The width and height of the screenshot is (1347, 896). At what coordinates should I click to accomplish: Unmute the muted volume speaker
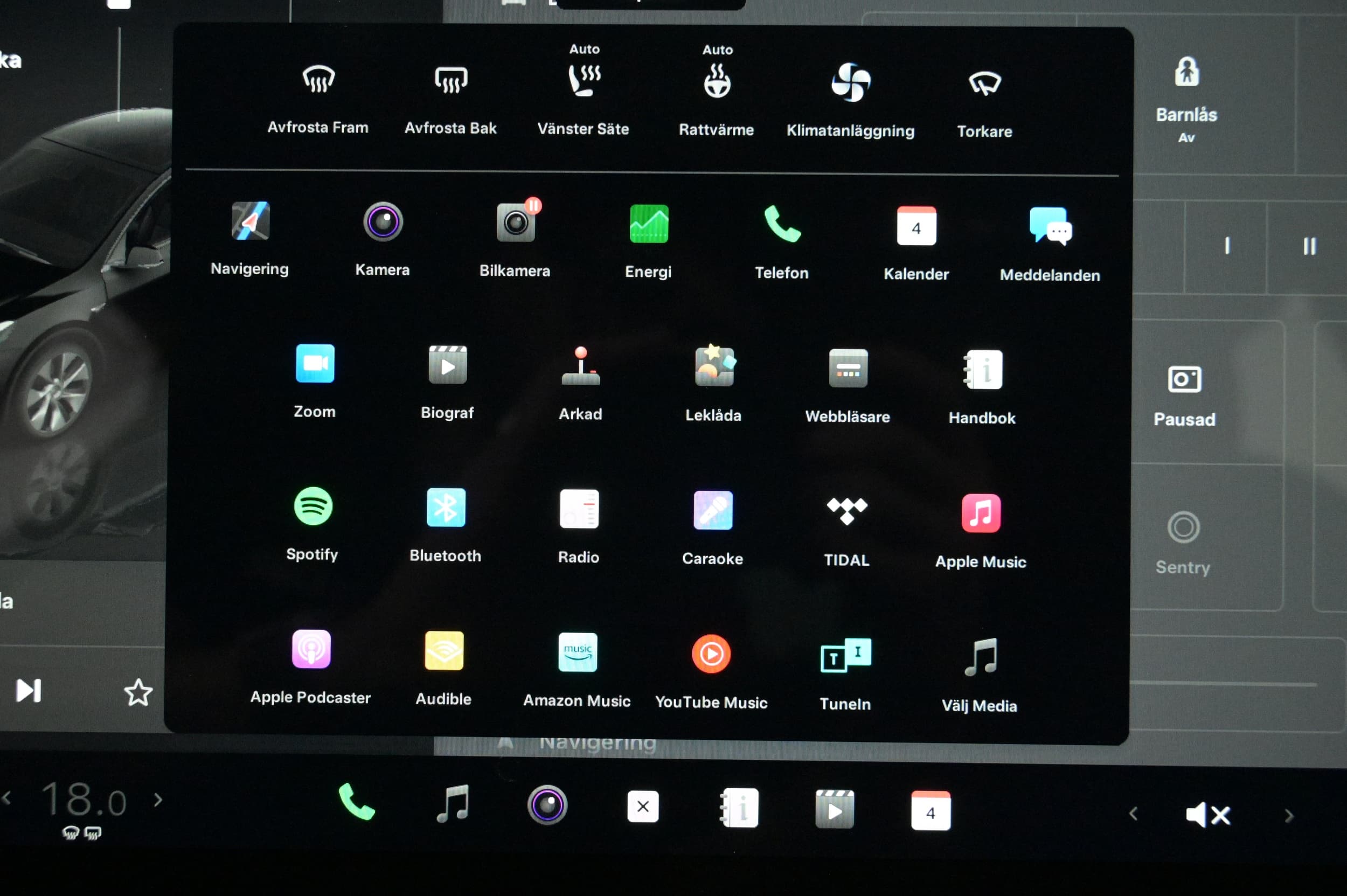1208,815
